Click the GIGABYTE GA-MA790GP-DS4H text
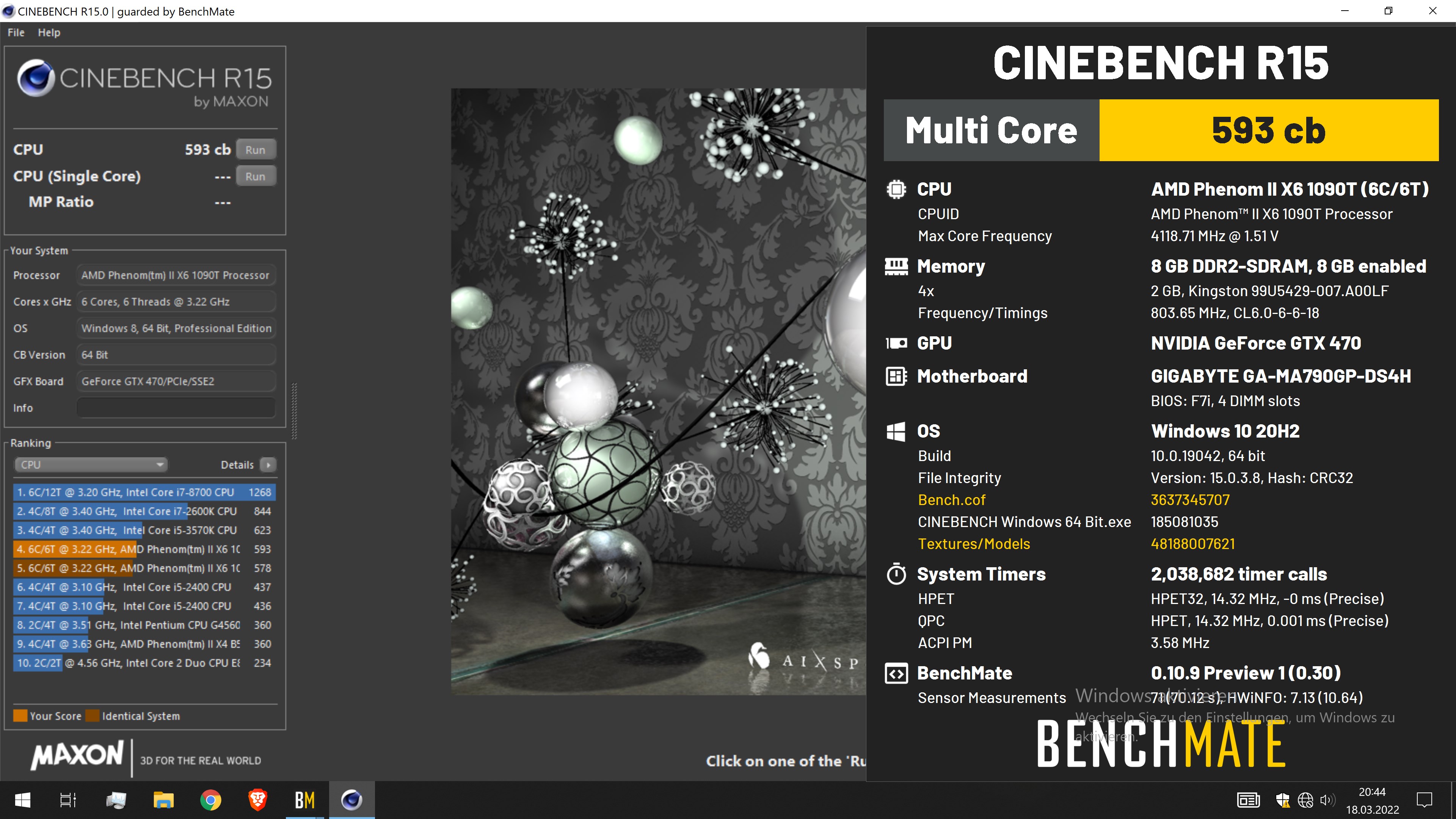1456x819 pixels. (1281, 376)
